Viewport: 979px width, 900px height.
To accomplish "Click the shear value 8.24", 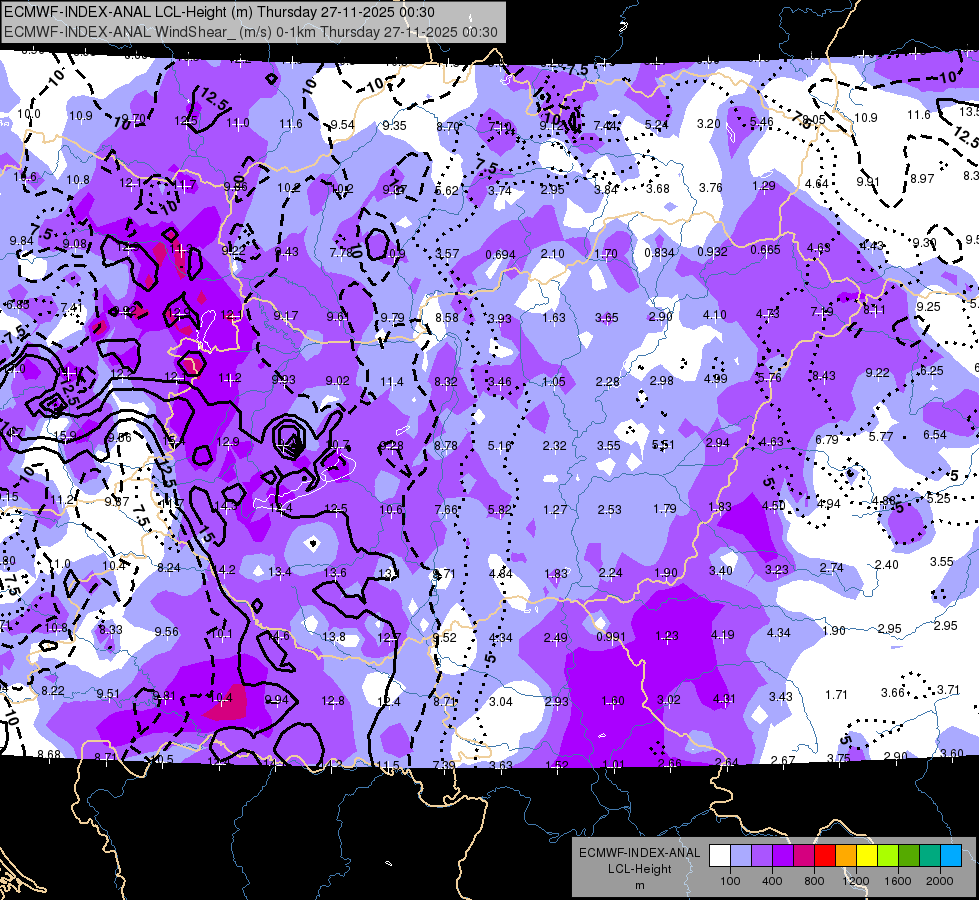I will pyautogui.click(x=169, y=568).
